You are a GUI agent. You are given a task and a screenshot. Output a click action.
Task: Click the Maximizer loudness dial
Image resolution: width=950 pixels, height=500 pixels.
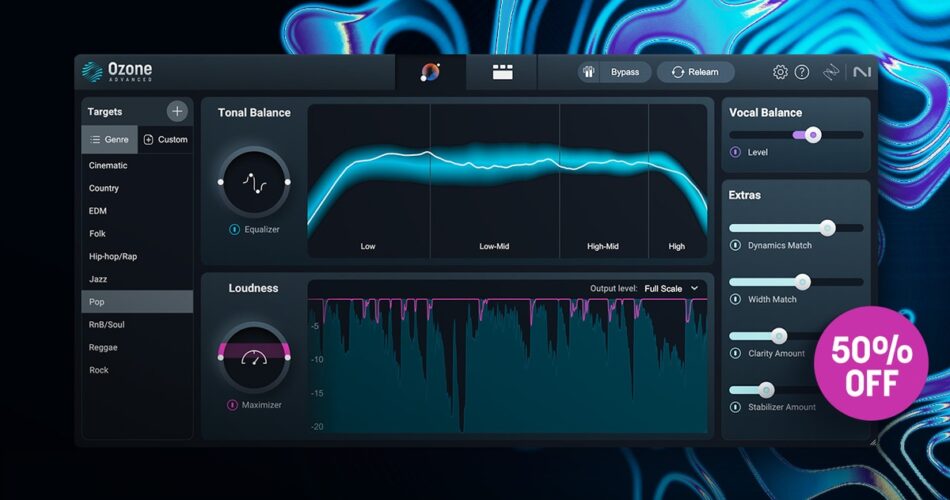pos(254,357)
